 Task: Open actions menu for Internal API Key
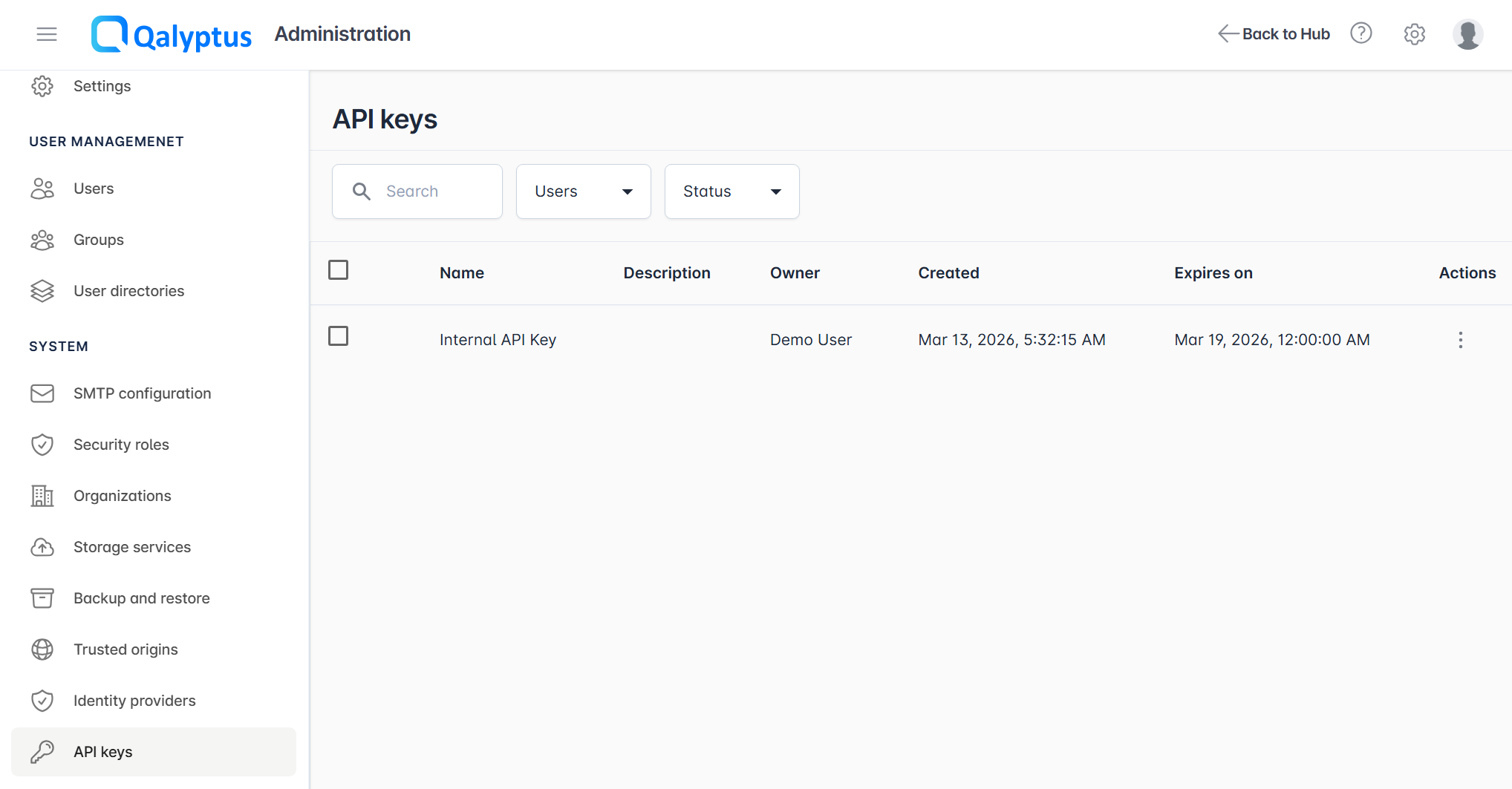tap(1460, 340)
